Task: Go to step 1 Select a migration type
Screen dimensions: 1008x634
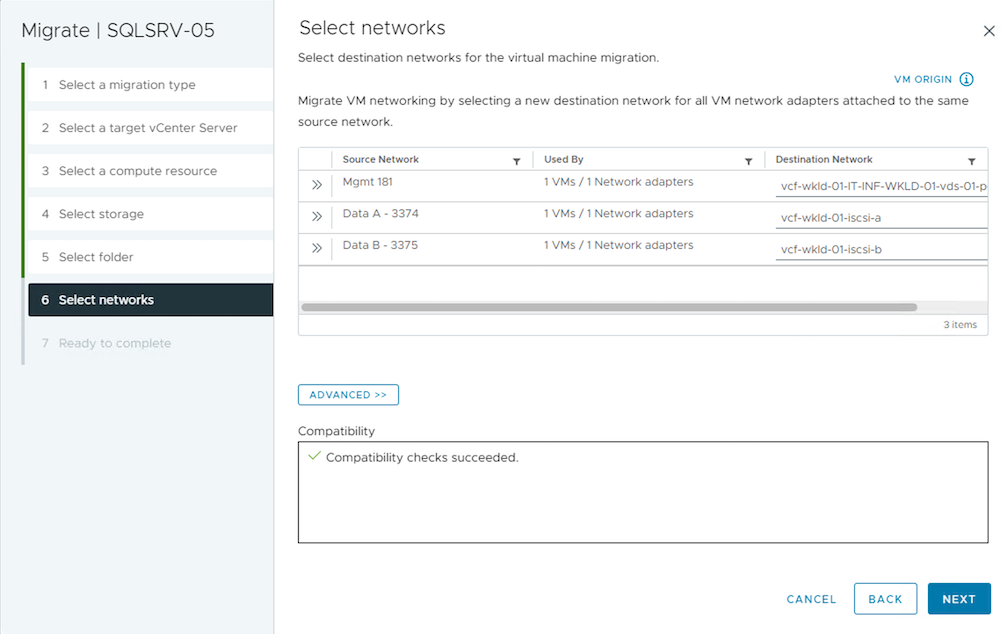Action: tap(127, 85)
